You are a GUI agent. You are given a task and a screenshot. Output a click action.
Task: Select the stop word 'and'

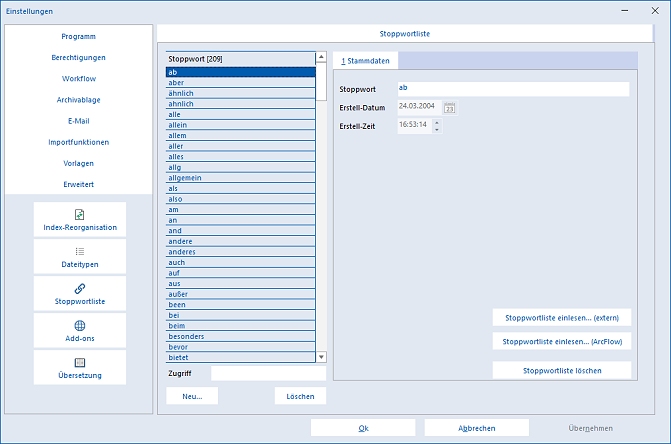[241, 231]
